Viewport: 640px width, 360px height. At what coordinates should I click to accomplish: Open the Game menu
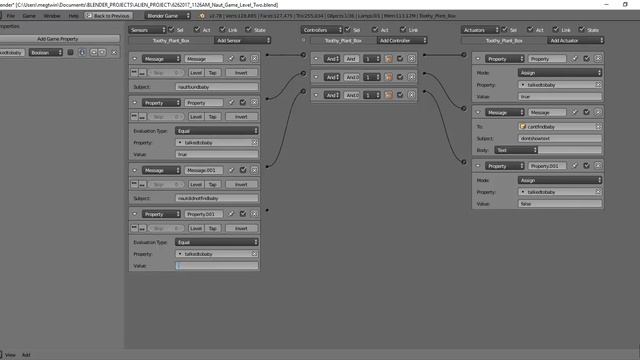[x=29, y=16]
